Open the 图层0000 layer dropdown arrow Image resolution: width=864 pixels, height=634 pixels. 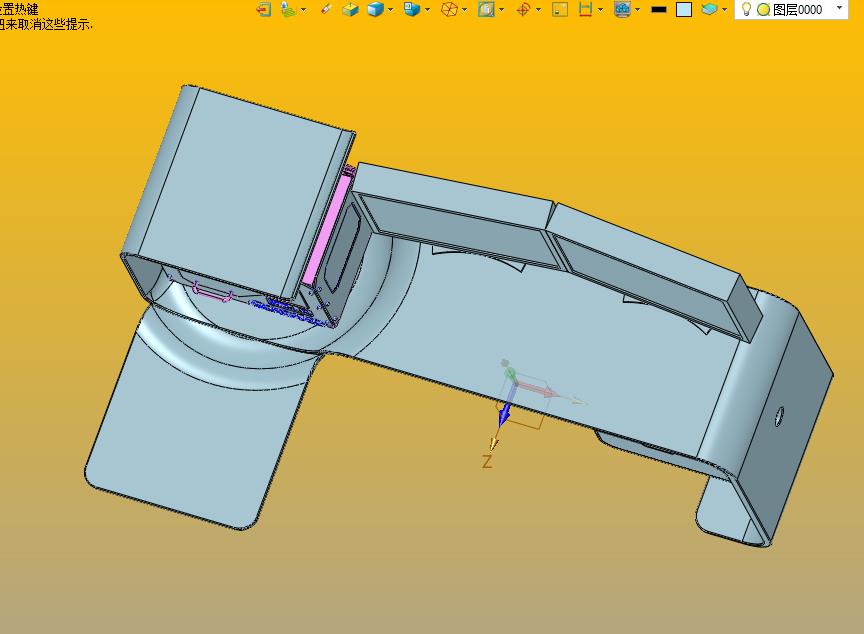[839, 8]
